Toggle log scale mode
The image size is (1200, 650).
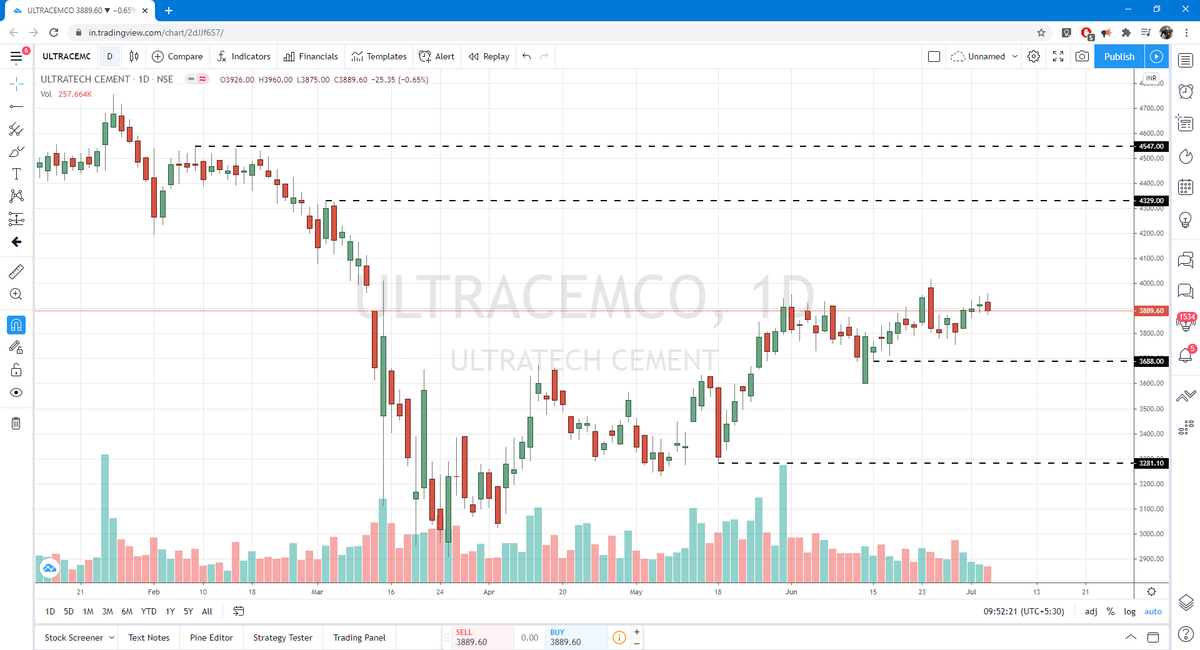point(1129,611)
